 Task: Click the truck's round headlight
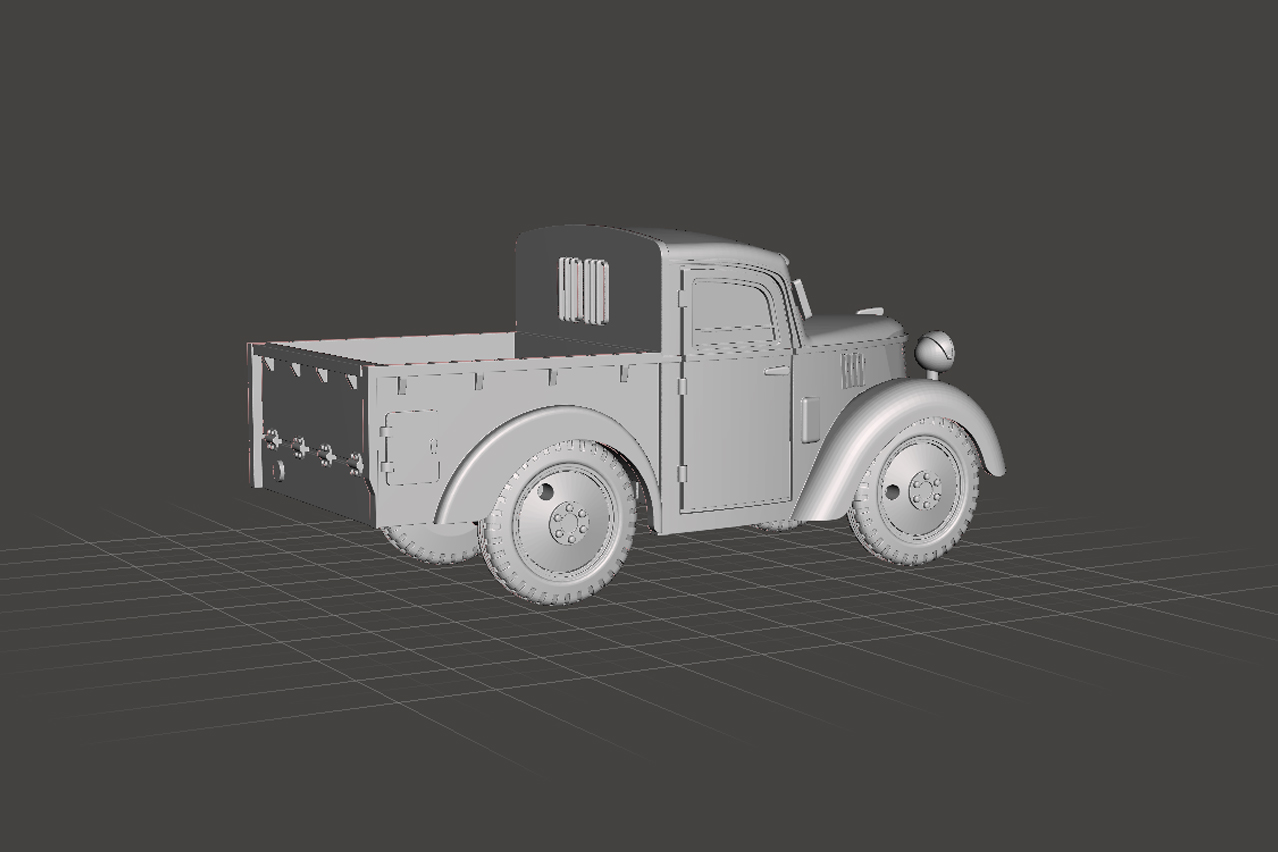coord(935,351)
